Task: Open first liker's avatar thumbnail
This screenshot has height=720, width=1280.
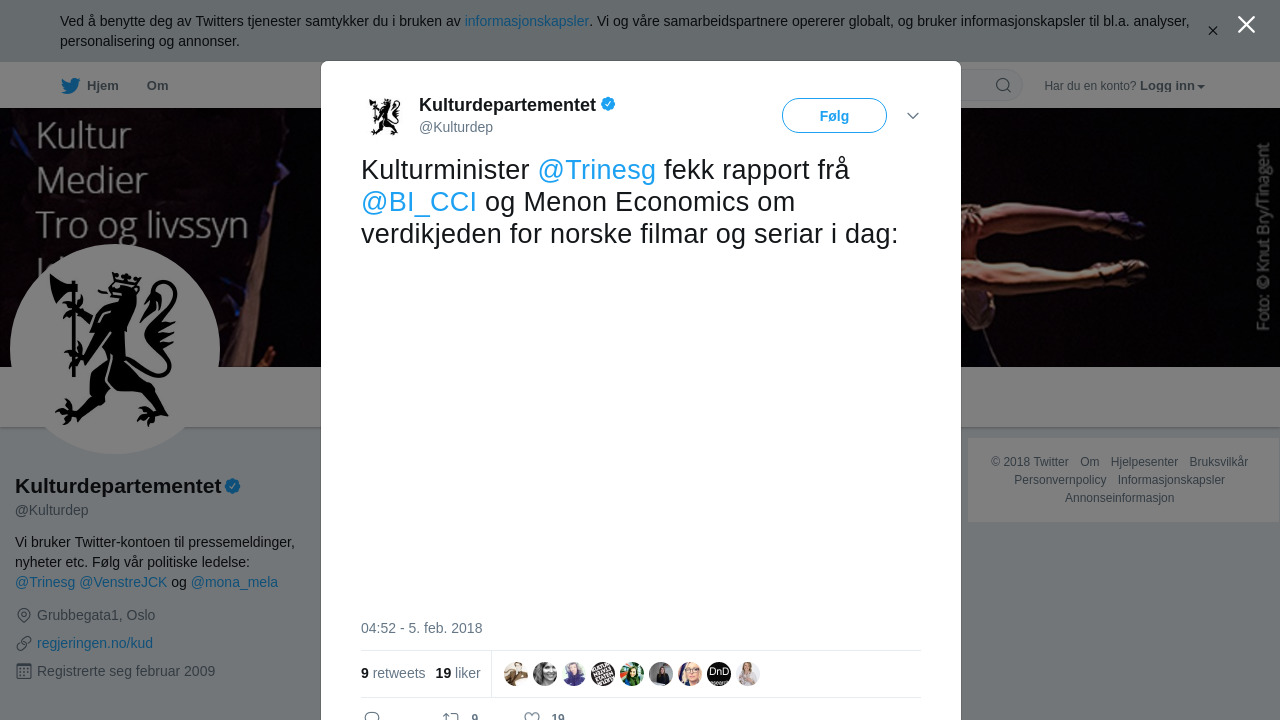Action: point(516,674)
